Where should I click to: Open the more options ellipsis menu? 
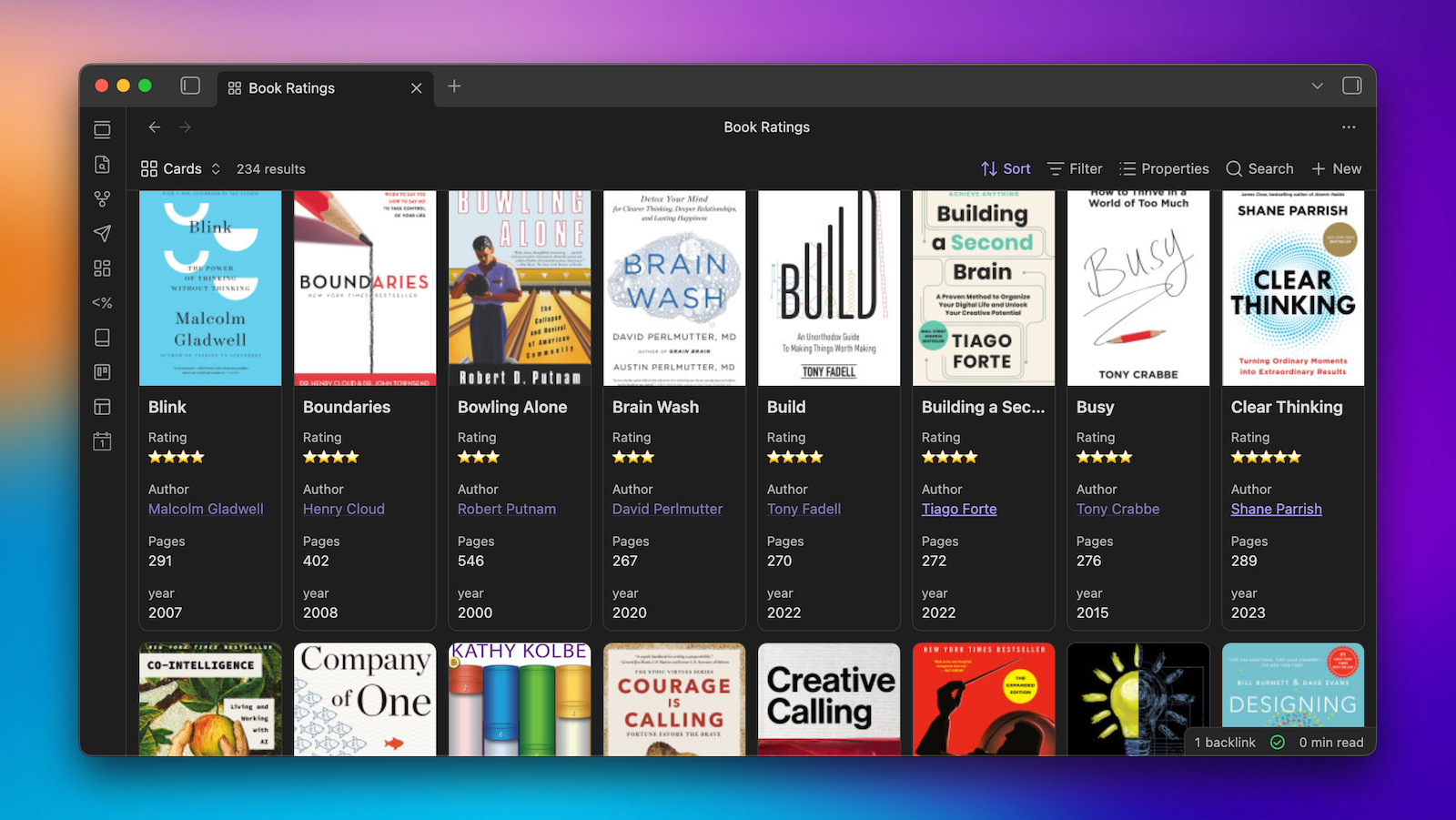(1349, 127)
